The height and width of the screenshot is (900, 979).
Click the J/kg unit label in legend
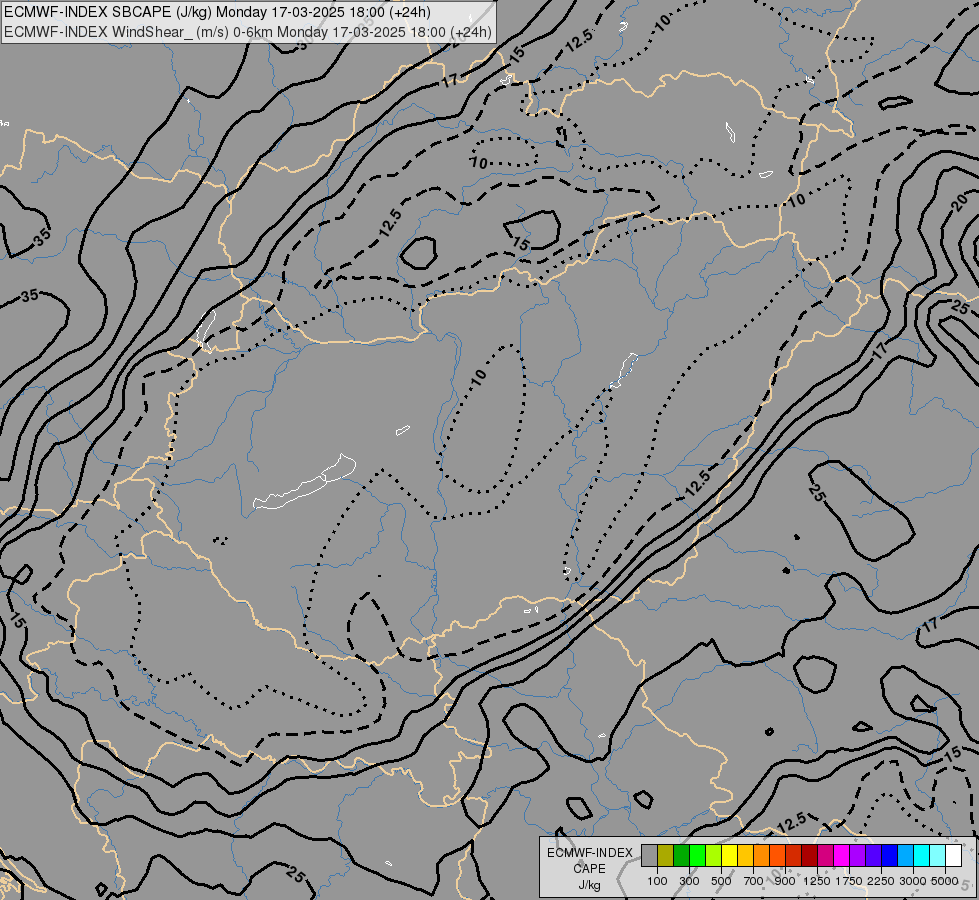point(589,885)
